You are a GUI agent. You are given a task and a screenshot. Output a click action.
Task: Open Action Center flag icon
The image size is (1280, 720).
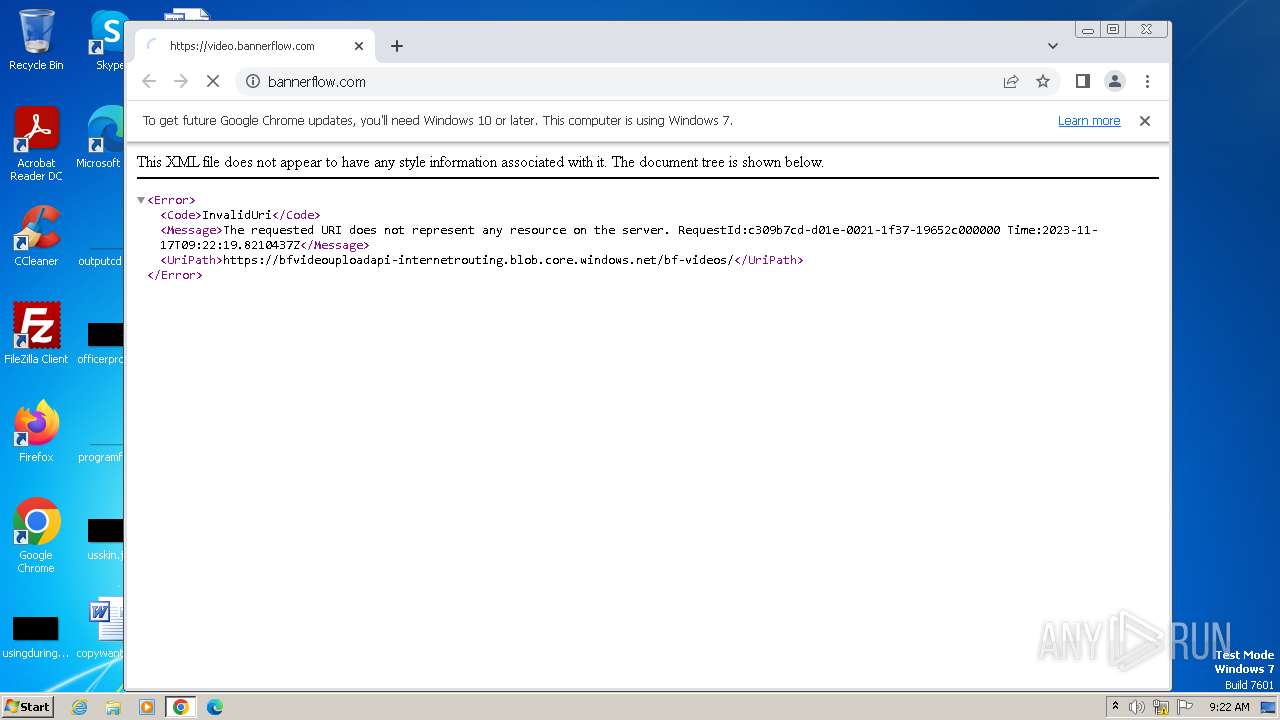[x=1184, y=707]
